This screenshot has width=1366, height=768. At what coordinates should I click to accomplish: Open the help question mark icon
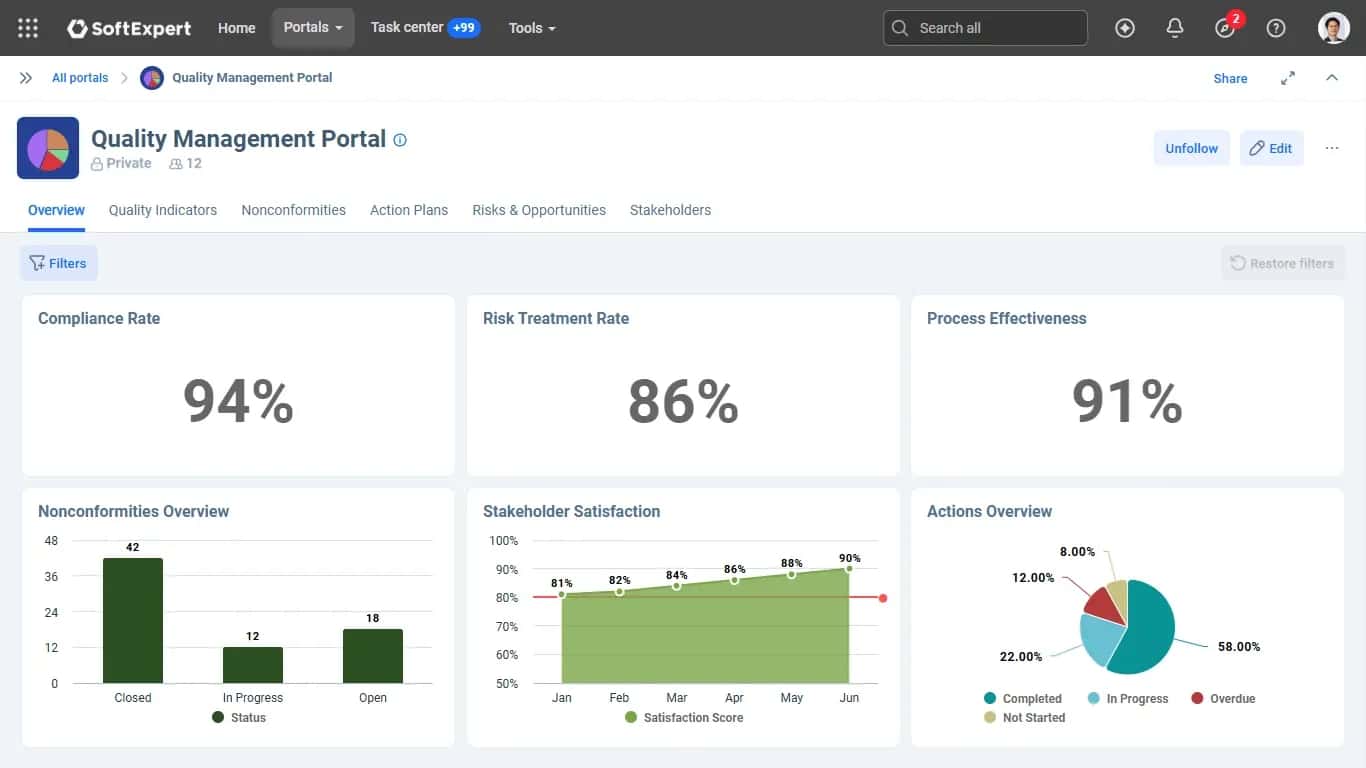click(x=1276, y=28)
